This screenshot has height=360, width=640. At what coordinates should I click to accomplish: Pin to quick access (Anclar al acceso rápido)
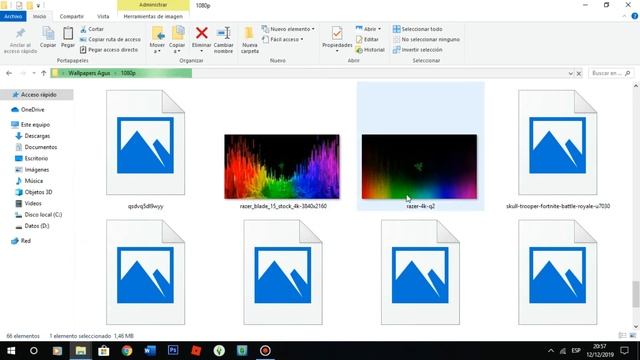point(20,40)
